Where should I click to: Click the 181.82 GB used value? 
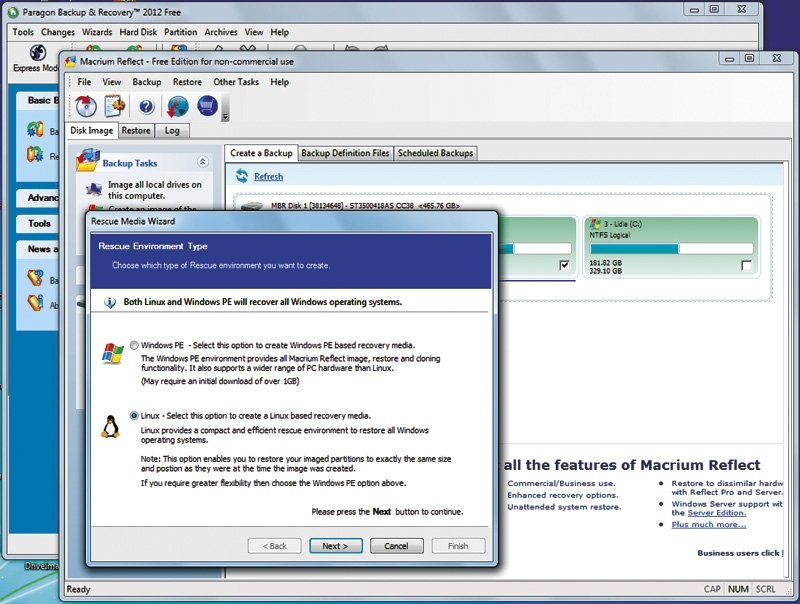pos(606,263)
